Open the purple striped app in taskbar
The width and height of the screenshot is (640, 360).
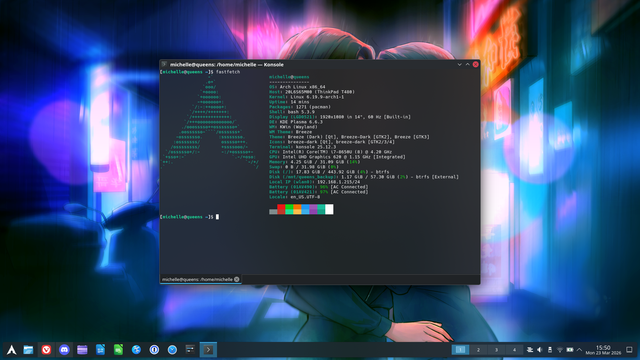click(82, 350)
